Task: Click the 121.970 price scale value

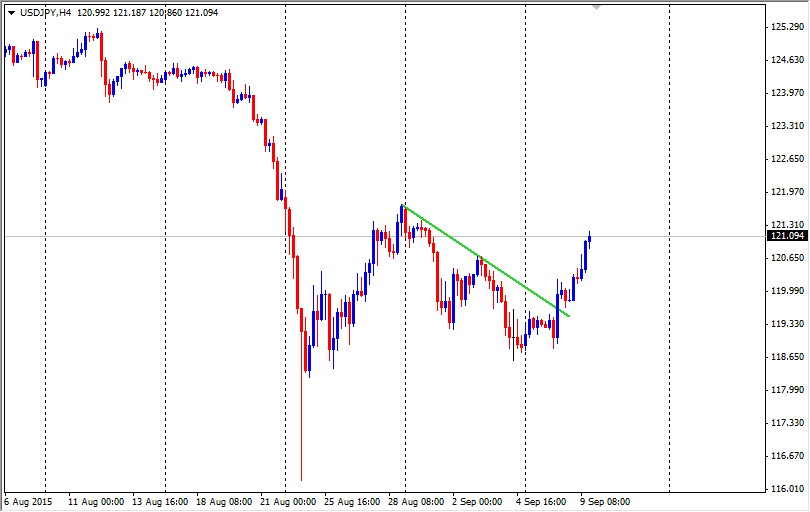Action: point(787,192)
